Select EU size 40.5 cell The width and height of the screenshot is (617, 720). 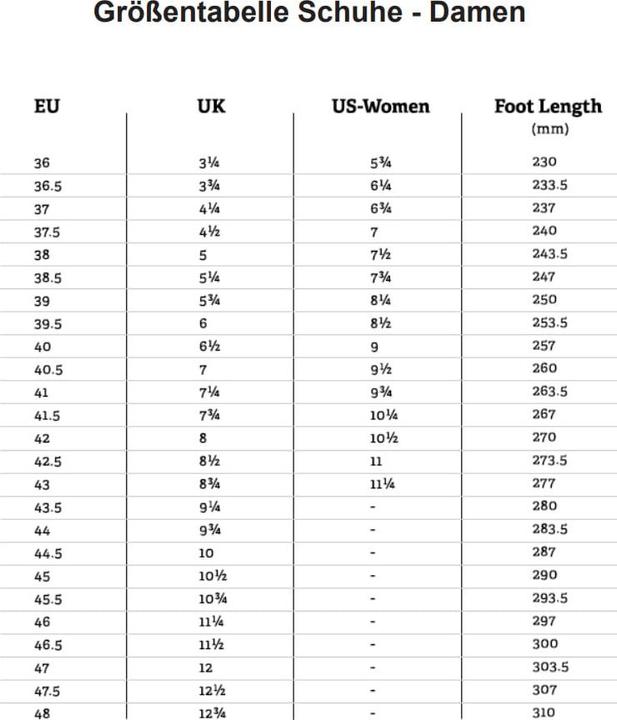click(x=48, y=370)
